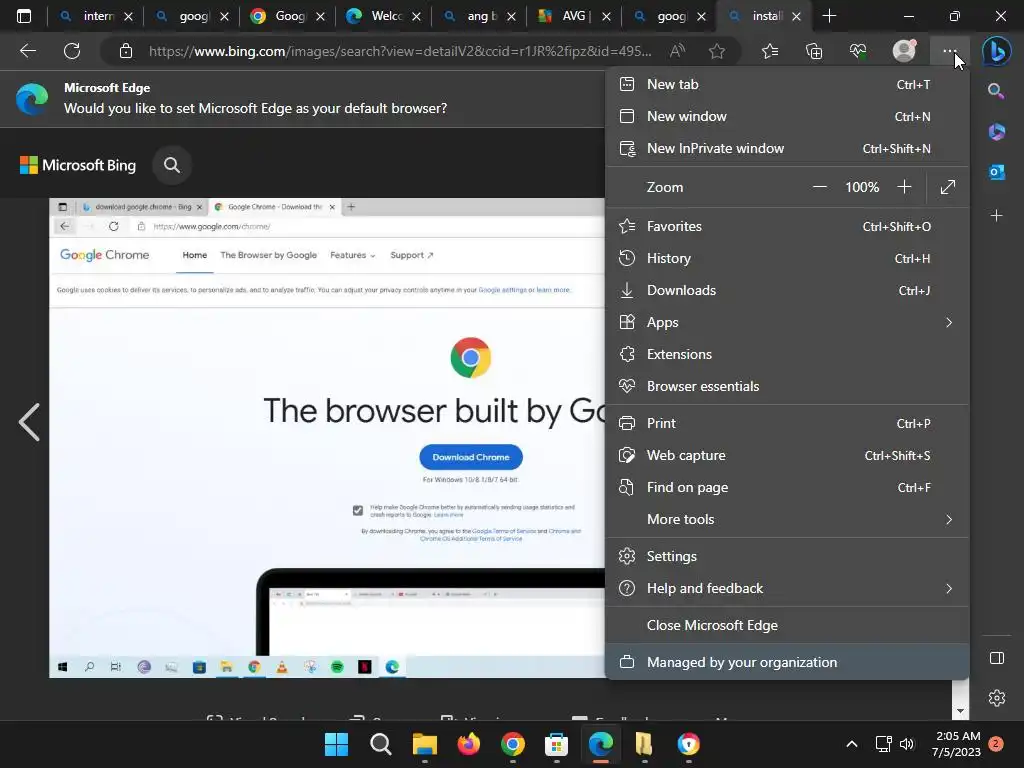Image resolution: width=1024 pixels, height=768 pixels.
Task: Open a new tab with plus button
Action: click(829, 16)
